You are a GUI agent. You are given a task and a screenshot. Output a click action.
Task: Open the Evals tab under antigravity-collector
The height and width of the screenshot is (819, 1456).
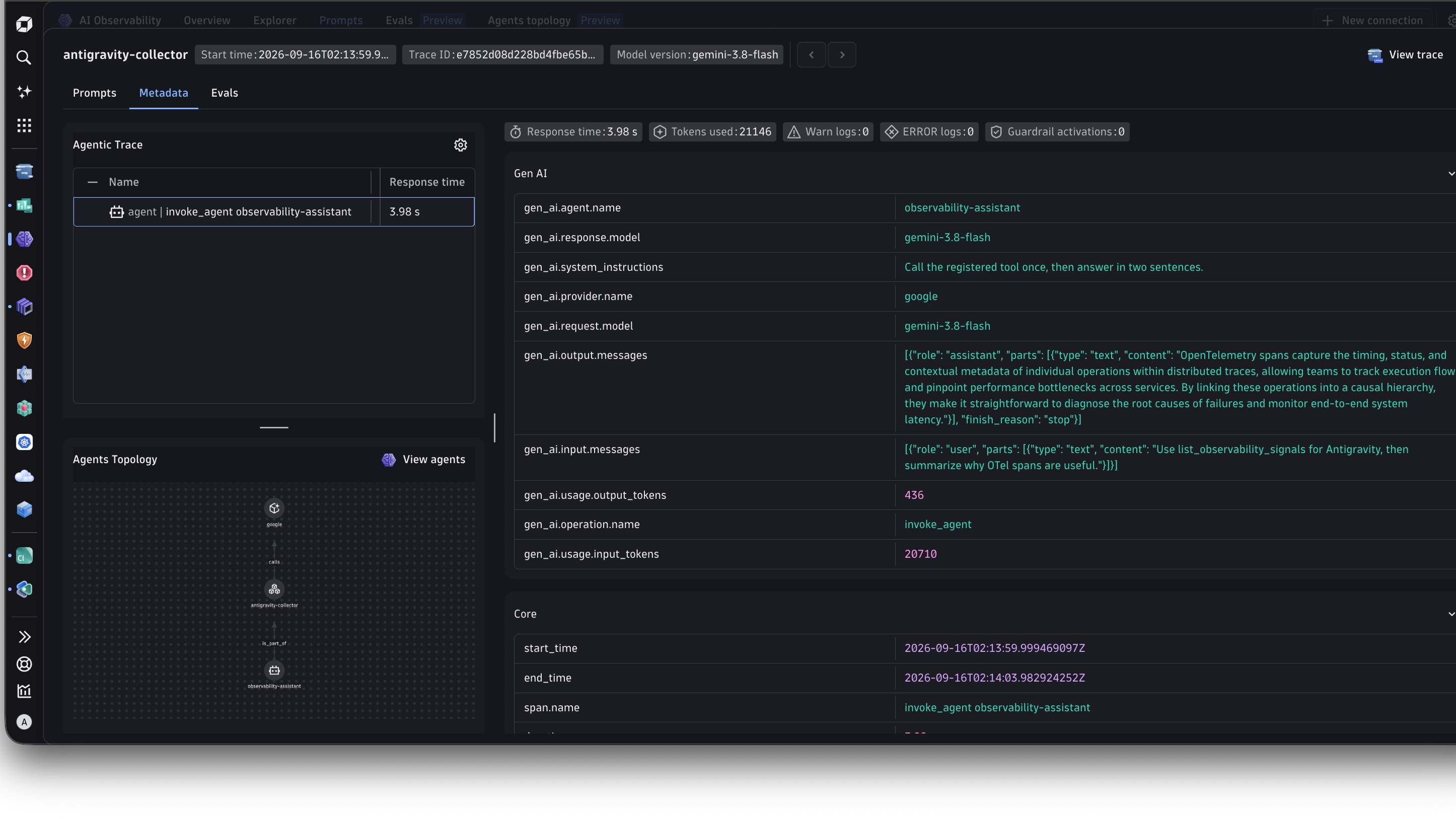(x=225, y=93)
